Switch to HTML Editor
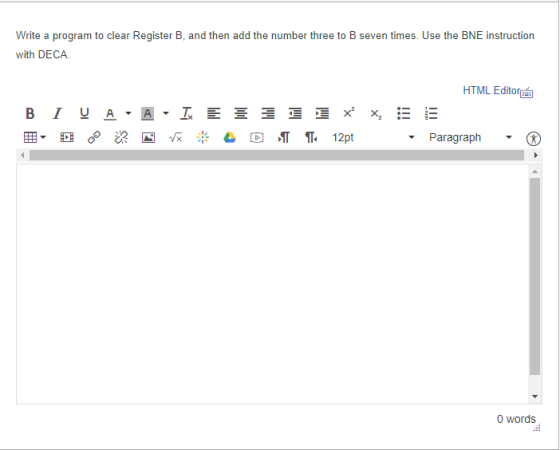560x450 pixels. (491, 91)
